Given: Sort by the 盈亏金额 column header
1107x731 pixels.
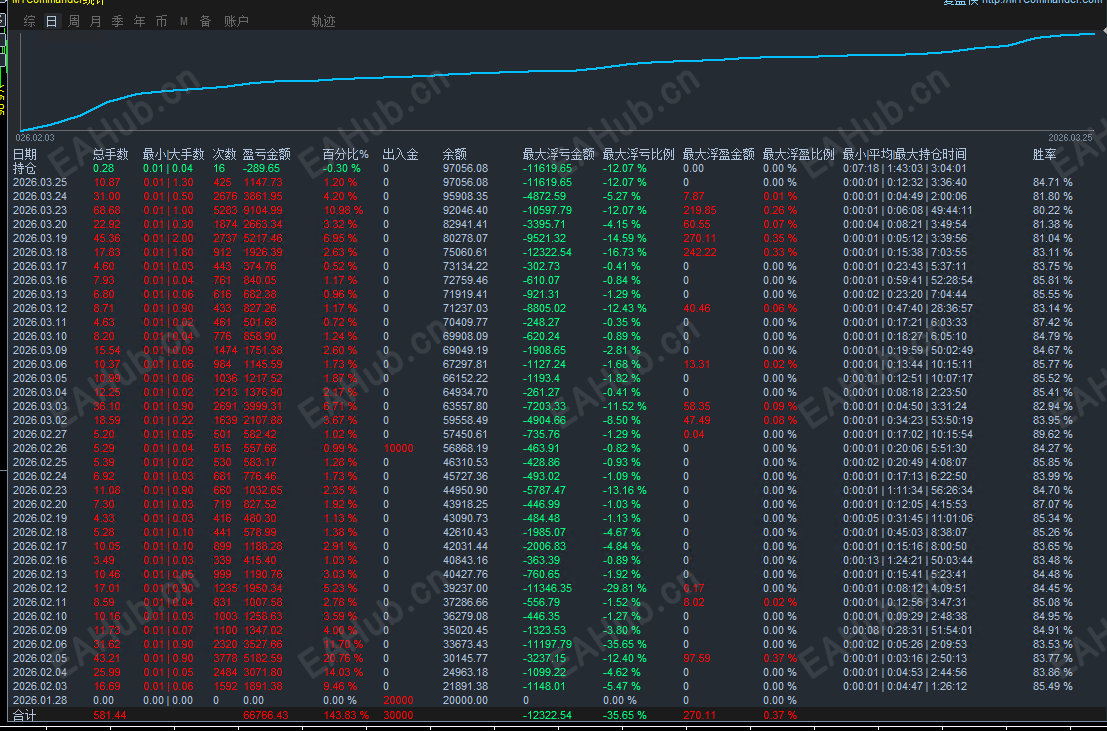Looking at the screenshot, I should tap(264, 155).
